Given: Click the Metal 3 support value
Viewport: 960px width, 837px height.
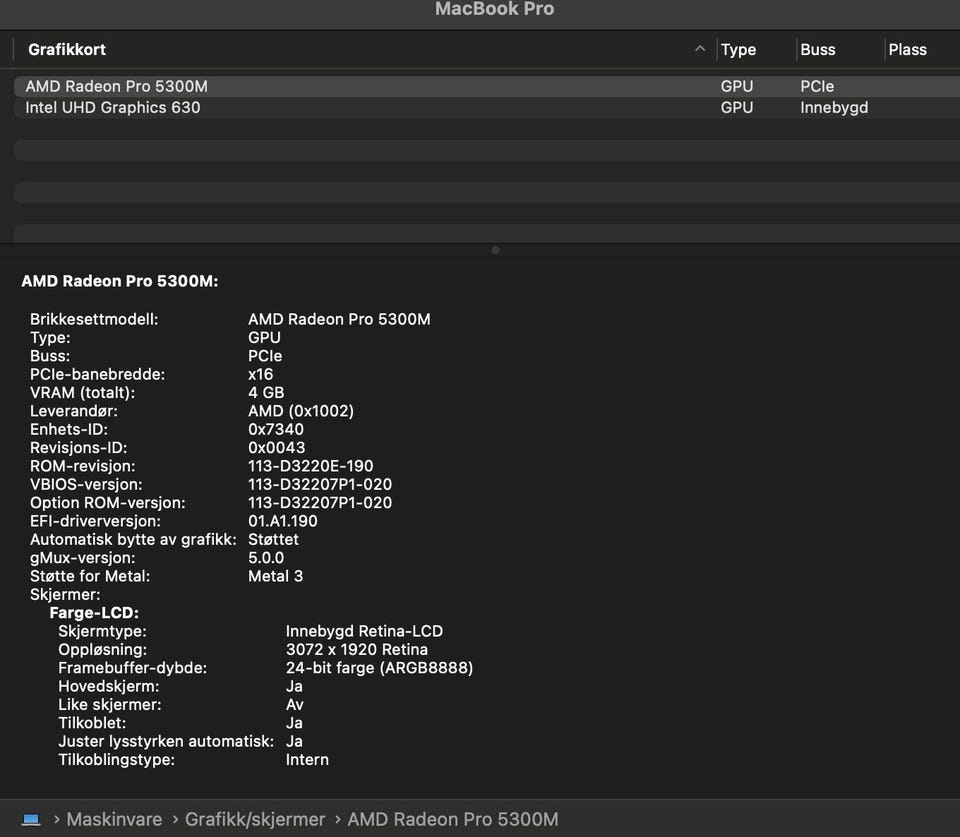Looking at the screenshot, I should coord(275,576).
